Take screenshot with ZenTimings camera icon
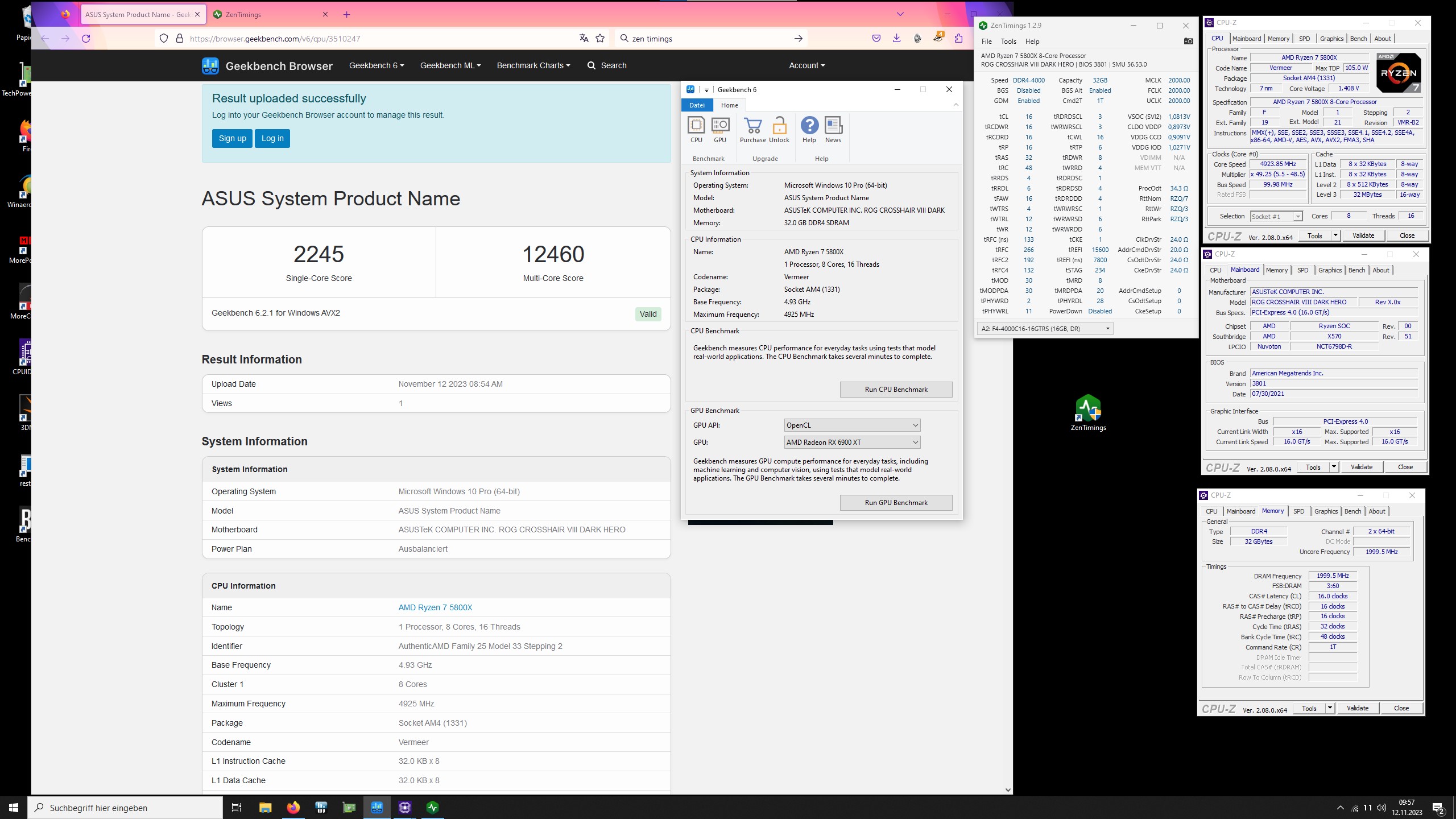 click(1188, 41)
